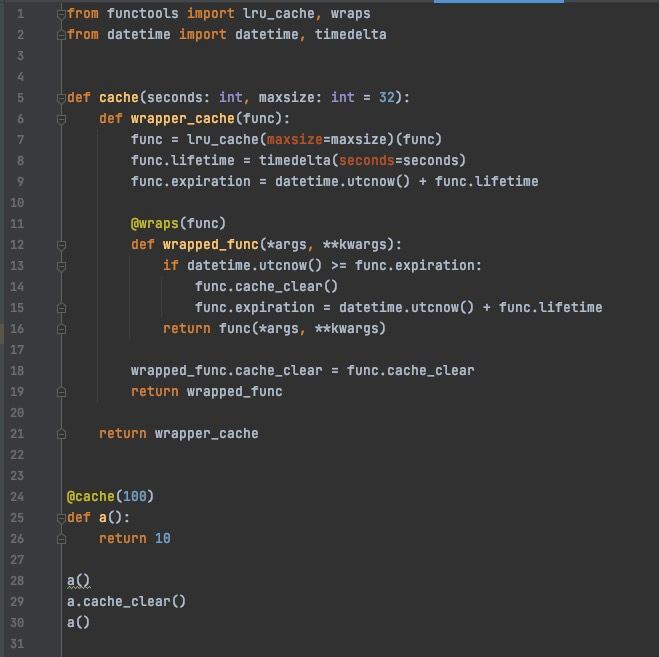
Task: Click the fold end marker on line 21
Action: point(61,434)
